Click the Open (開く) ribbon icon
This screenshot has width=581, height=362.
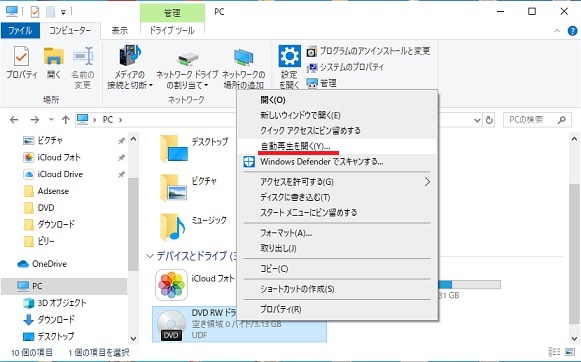point(54,62)
